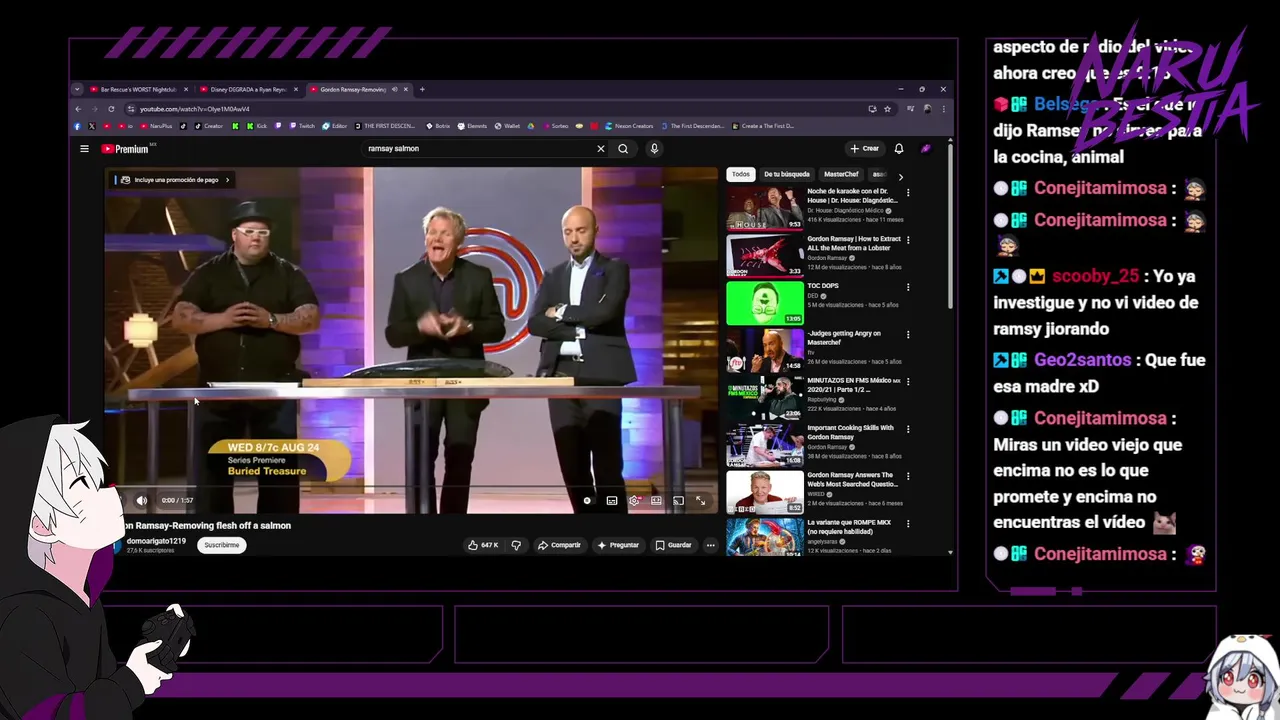
Task: Open the video player settings gear
Action: 634,500
